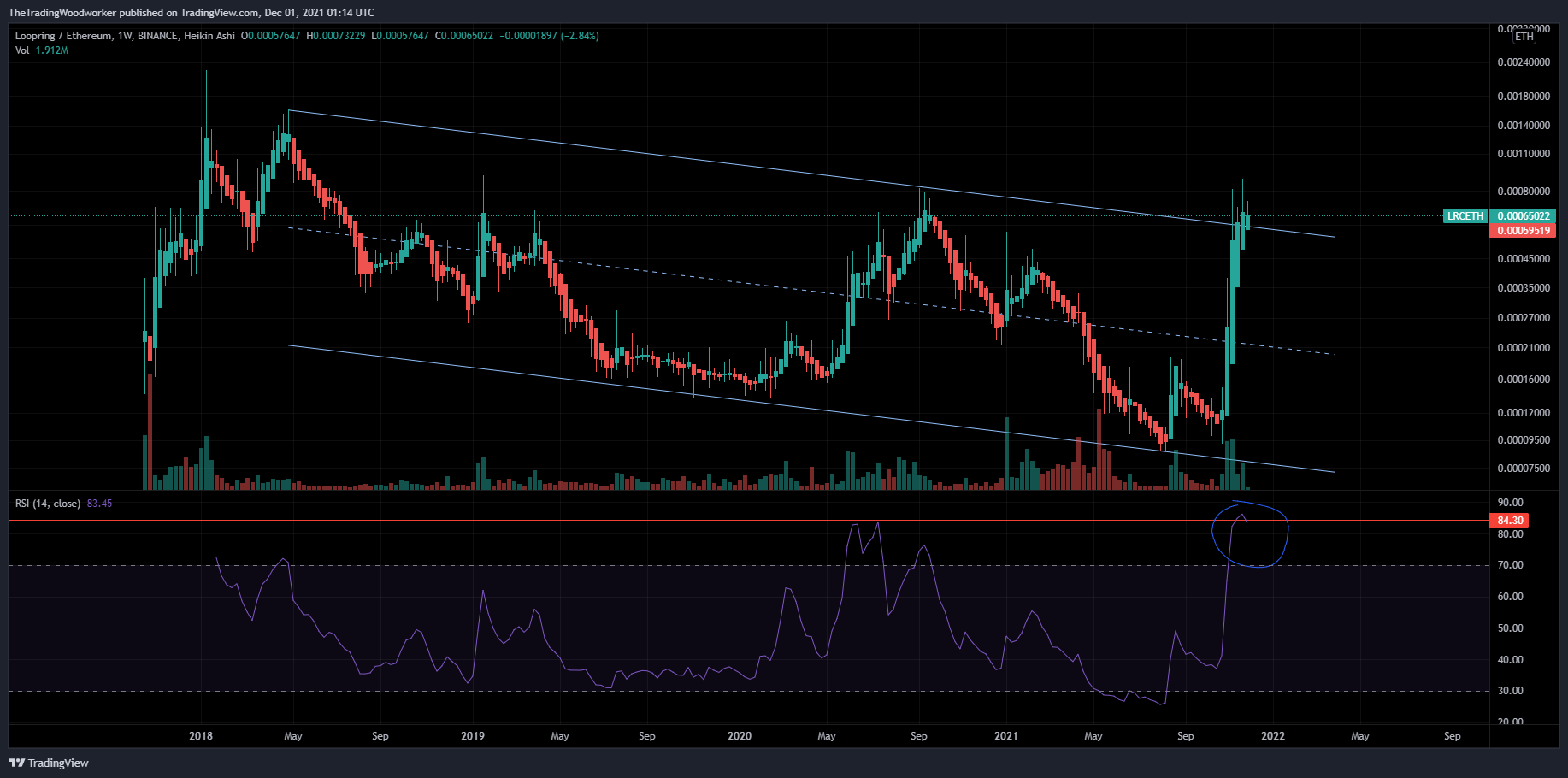Image resolution: width=1568 pixels, height=778 pixels.
Task: Click the 0.00021000 price scale label
Action: 1524,348
